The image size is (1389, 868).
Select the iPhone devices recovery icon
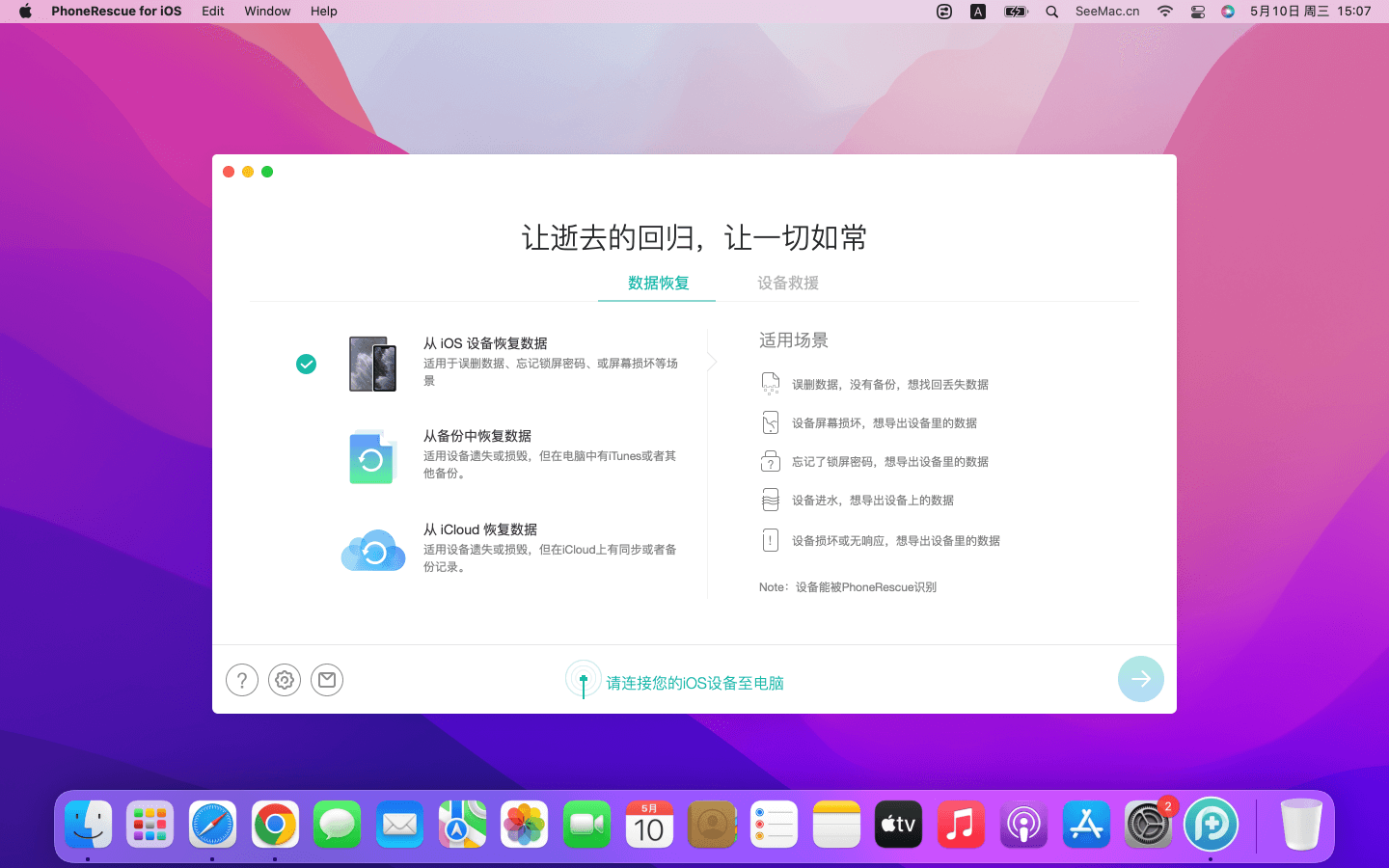click(x=372, y=364)
